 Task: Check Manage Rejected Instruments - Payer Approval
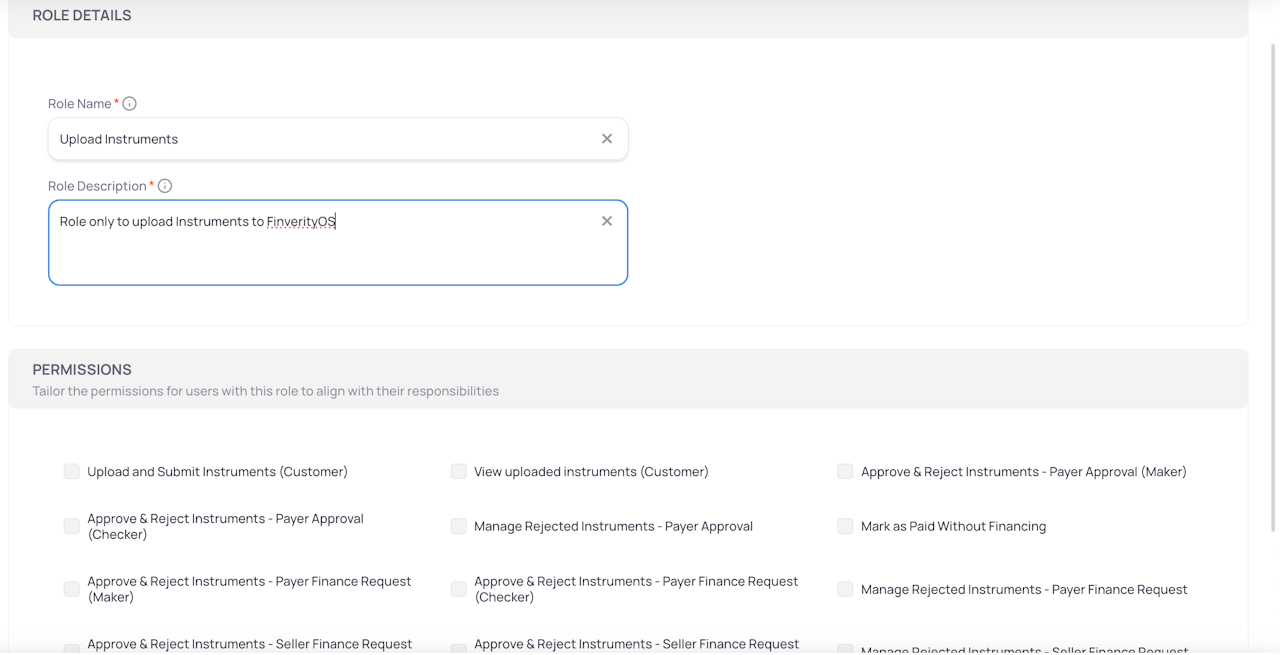(x=459, y=526)
